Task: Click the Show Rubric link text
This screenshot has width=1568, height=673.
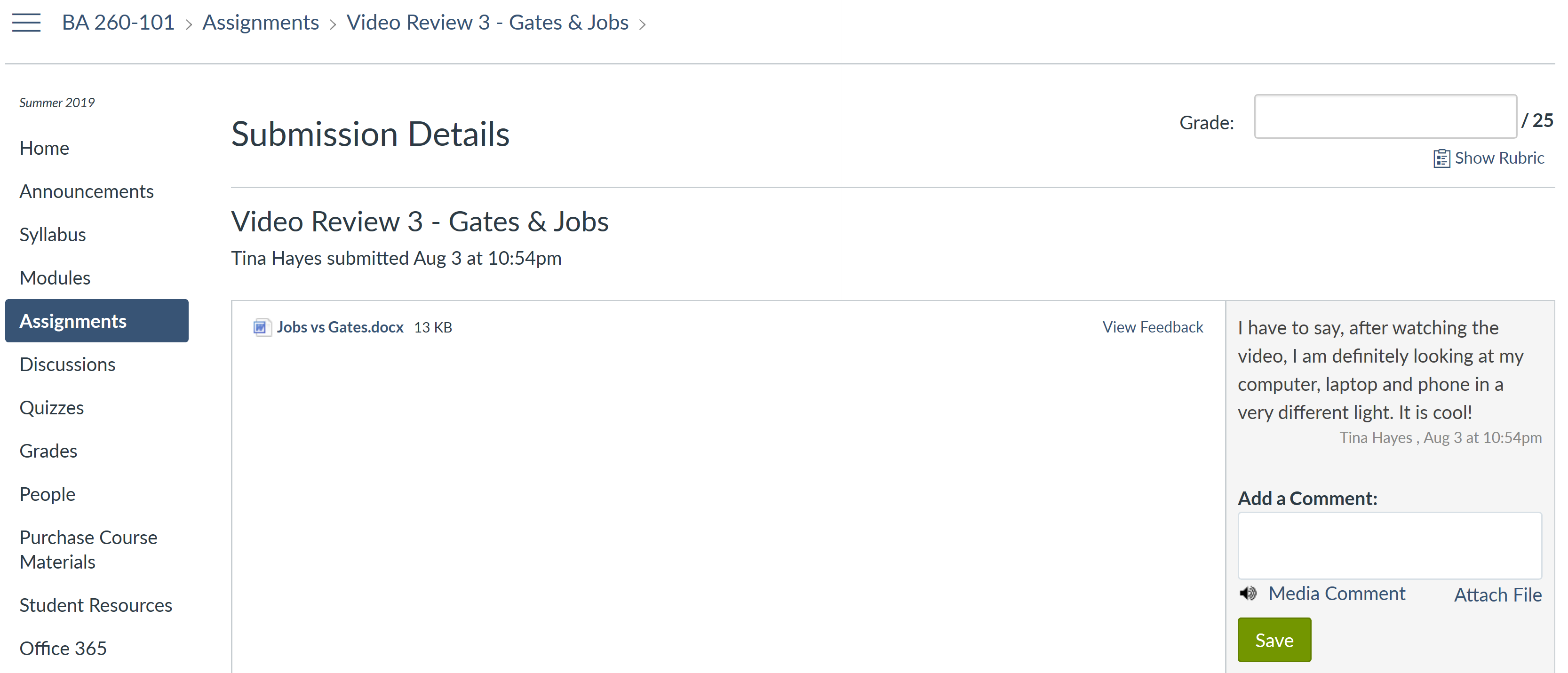Action: 1499,158
